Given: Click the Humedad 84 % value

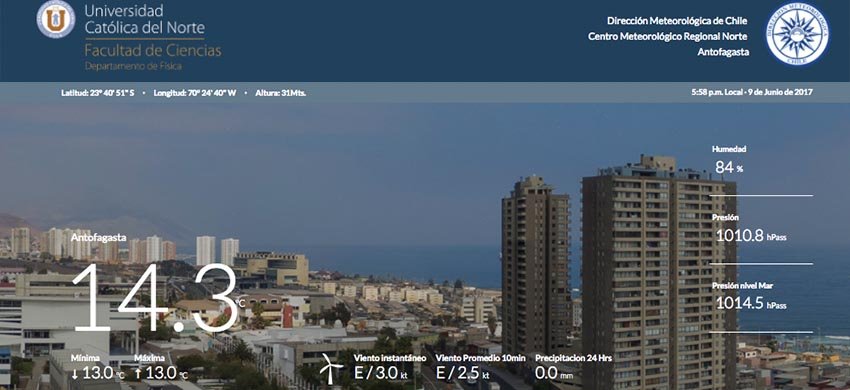Looking at the screenshot, I should 729,168.
